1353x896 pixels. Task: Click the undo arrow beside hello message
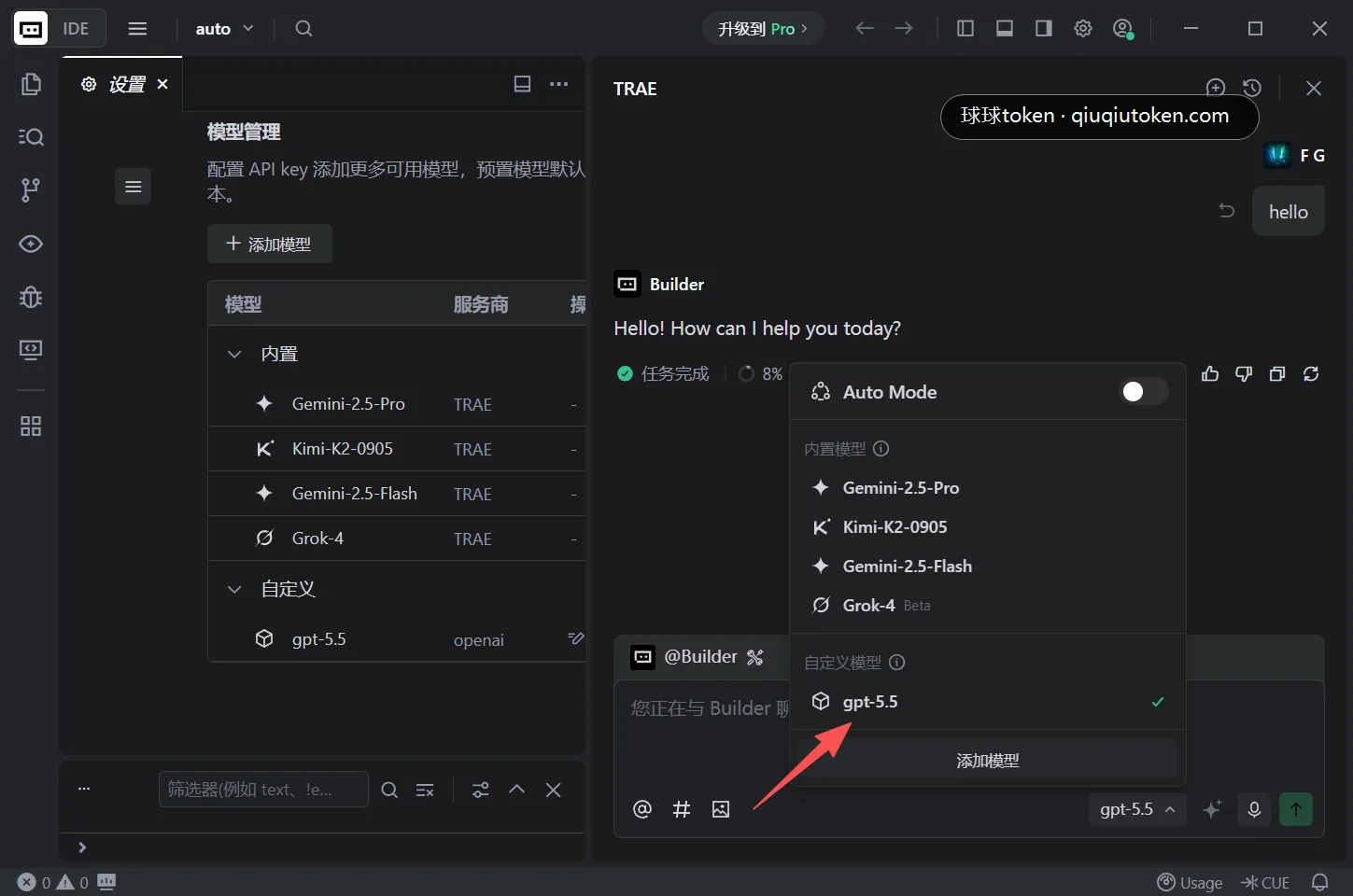[x=1227, y=211]
